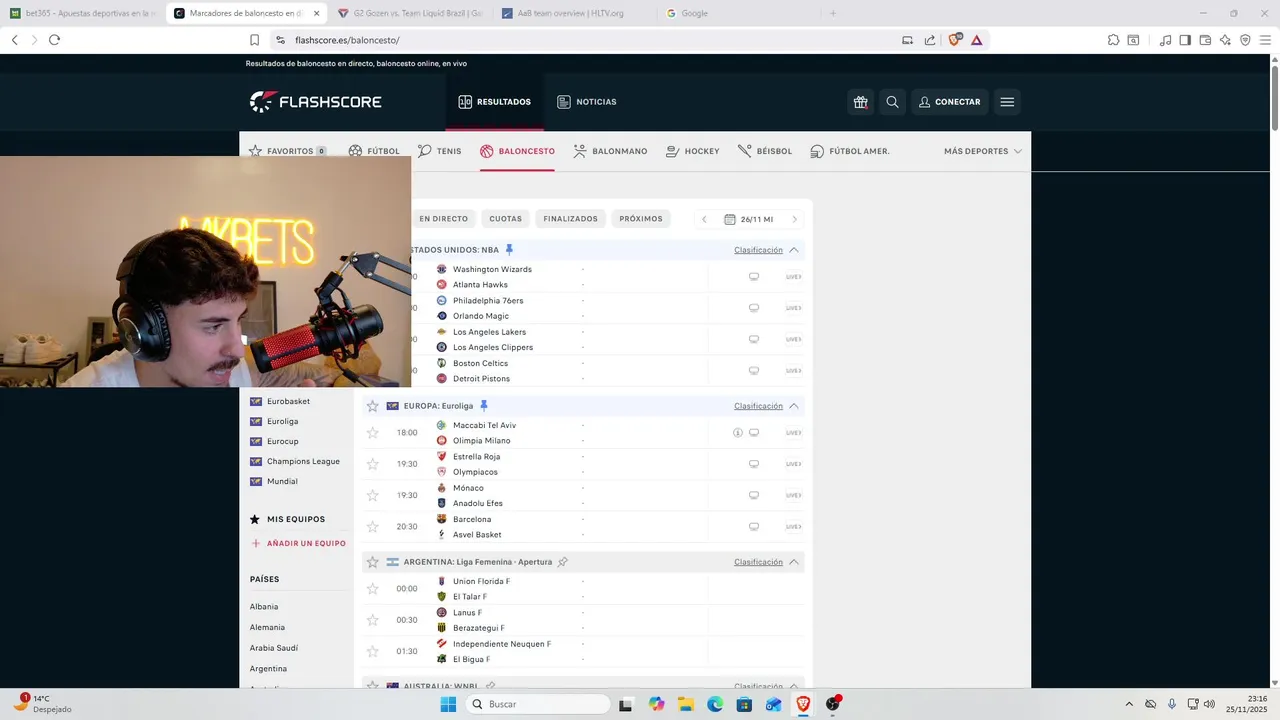
Task: Open File Explorer from the taskbar
Action: [685, 704]
